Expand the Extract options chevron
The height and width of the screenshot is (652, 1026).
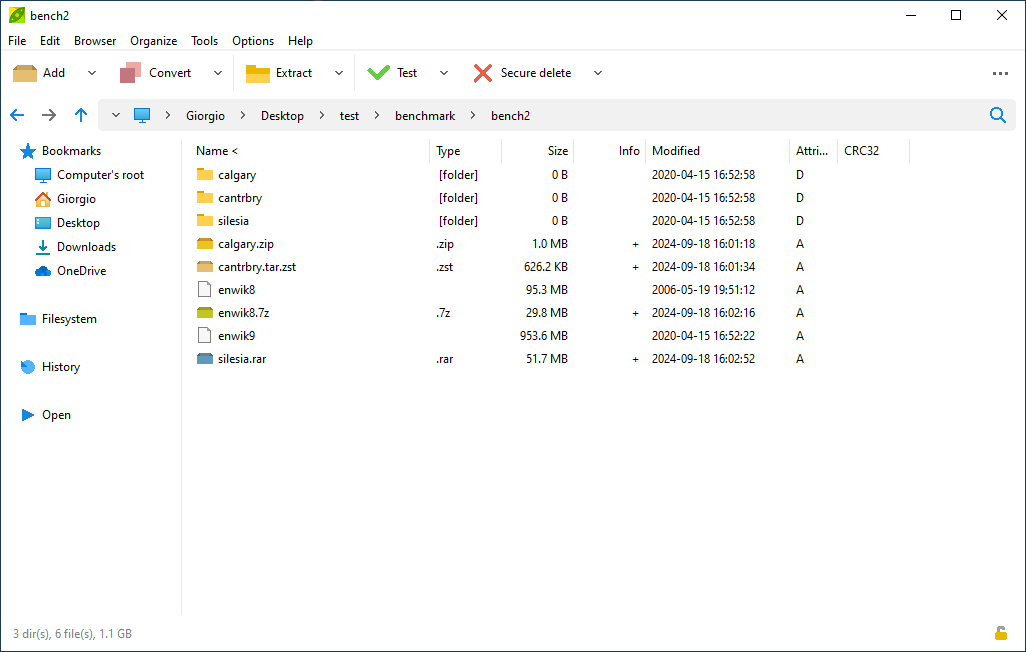click(x=339, y=72)
